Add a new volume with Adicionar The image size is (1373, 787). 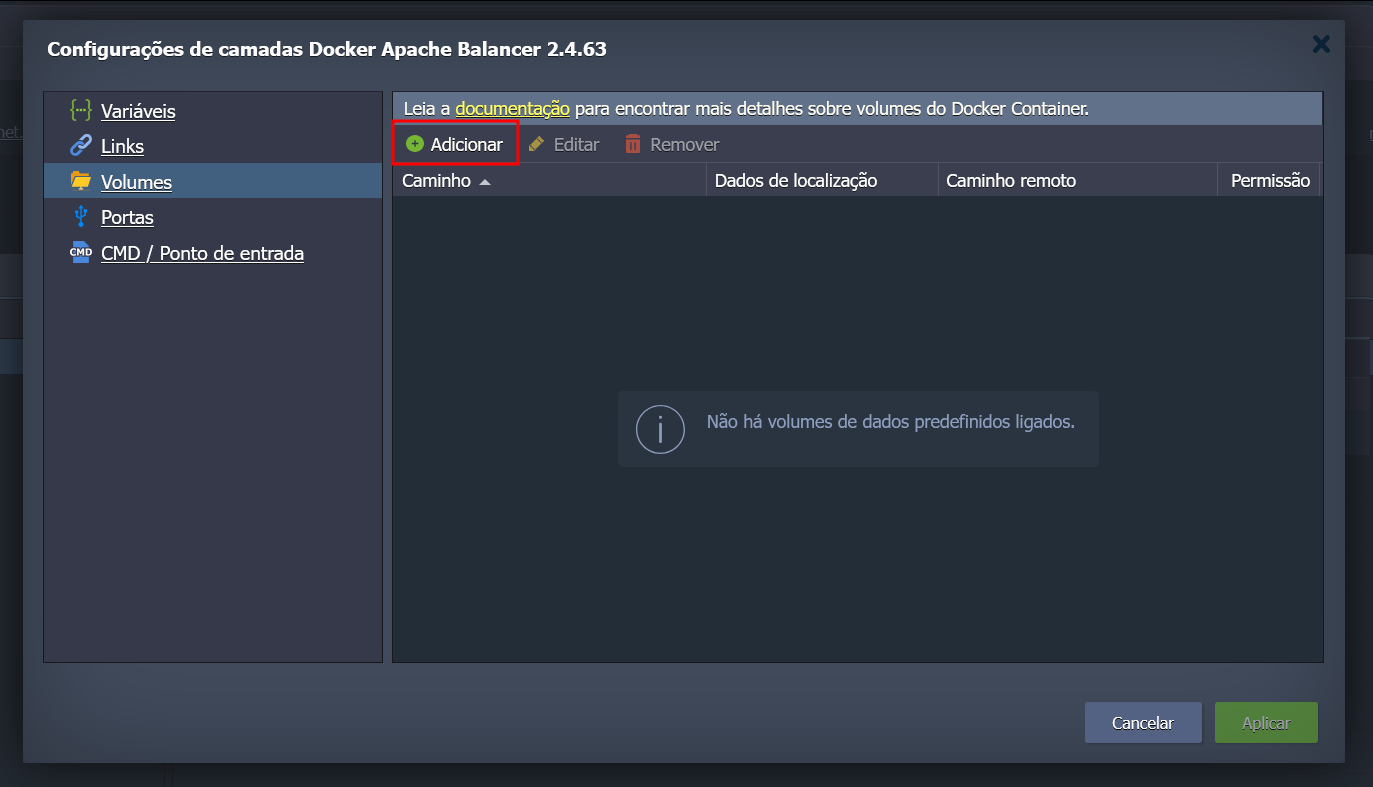[455, 144]
